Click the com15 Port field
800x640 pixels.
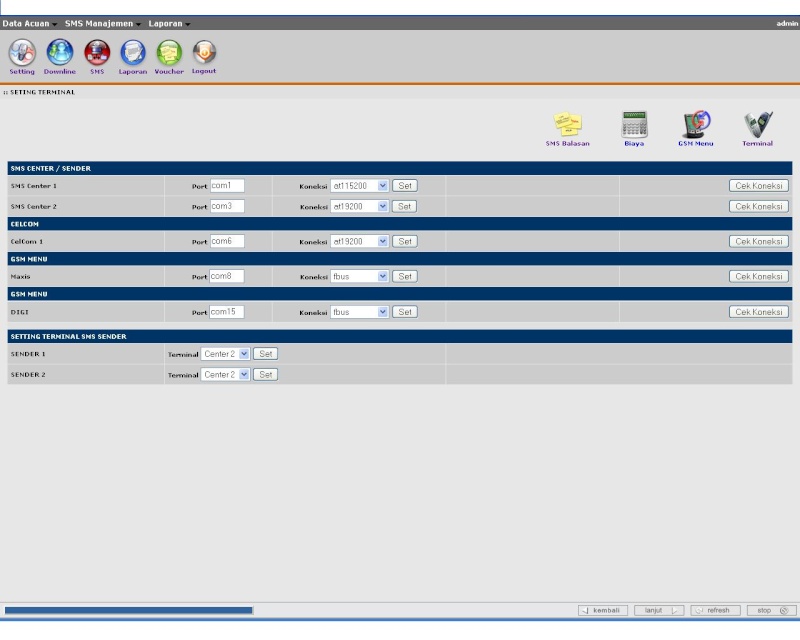pos(227,311)
